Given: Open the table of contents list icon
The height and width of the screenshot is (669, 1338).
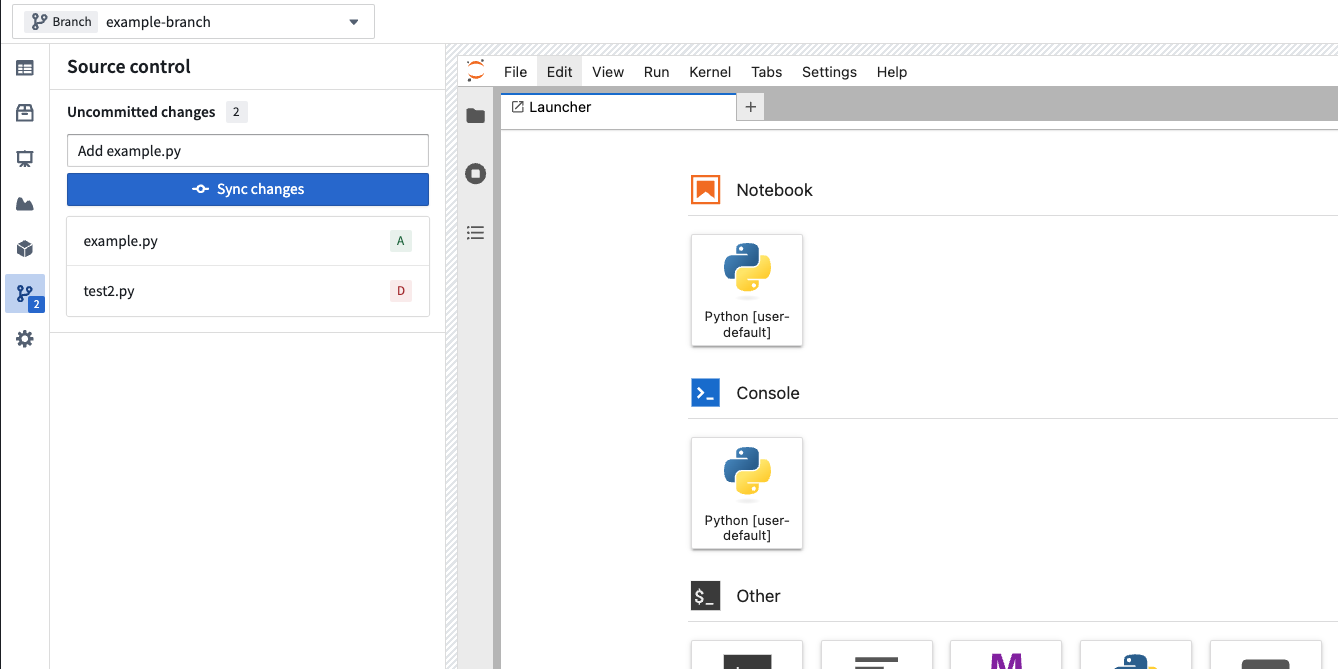Looking at the screenshot, I should [x=476, y=233].
